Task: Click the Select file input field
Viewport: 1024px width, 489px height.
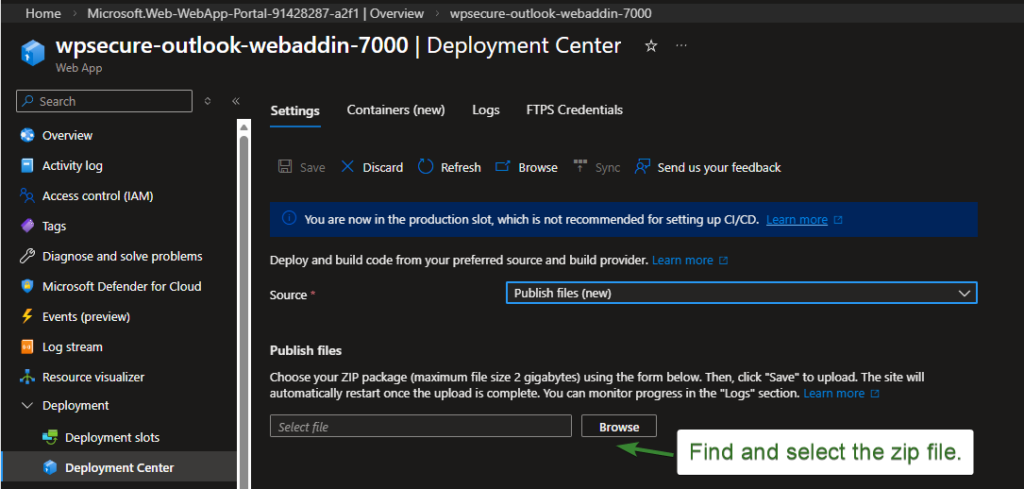Action: coord(420,427)
